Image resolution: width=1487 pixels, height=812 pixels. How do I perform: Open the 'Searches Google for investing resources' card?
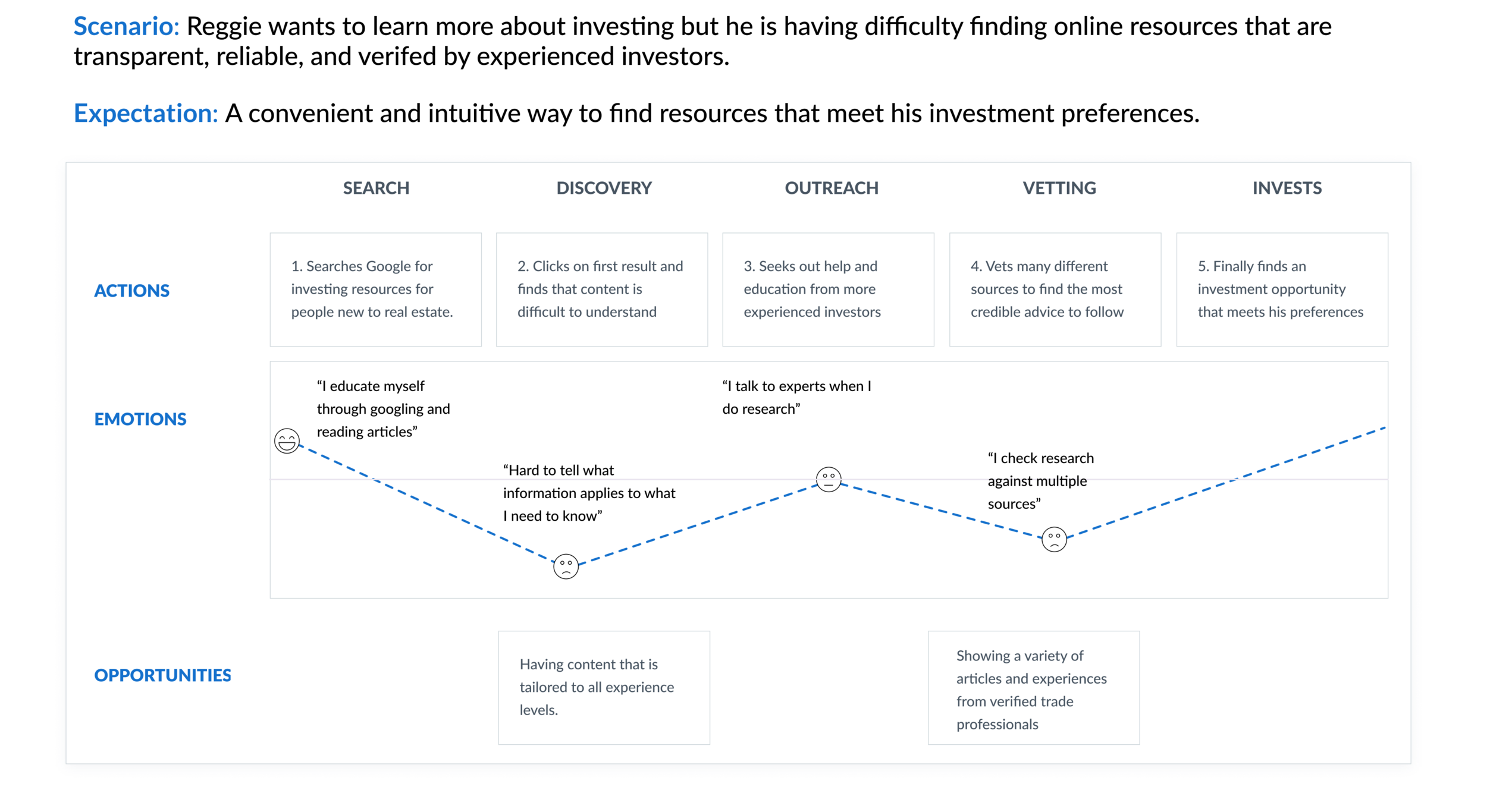(375, 289)
